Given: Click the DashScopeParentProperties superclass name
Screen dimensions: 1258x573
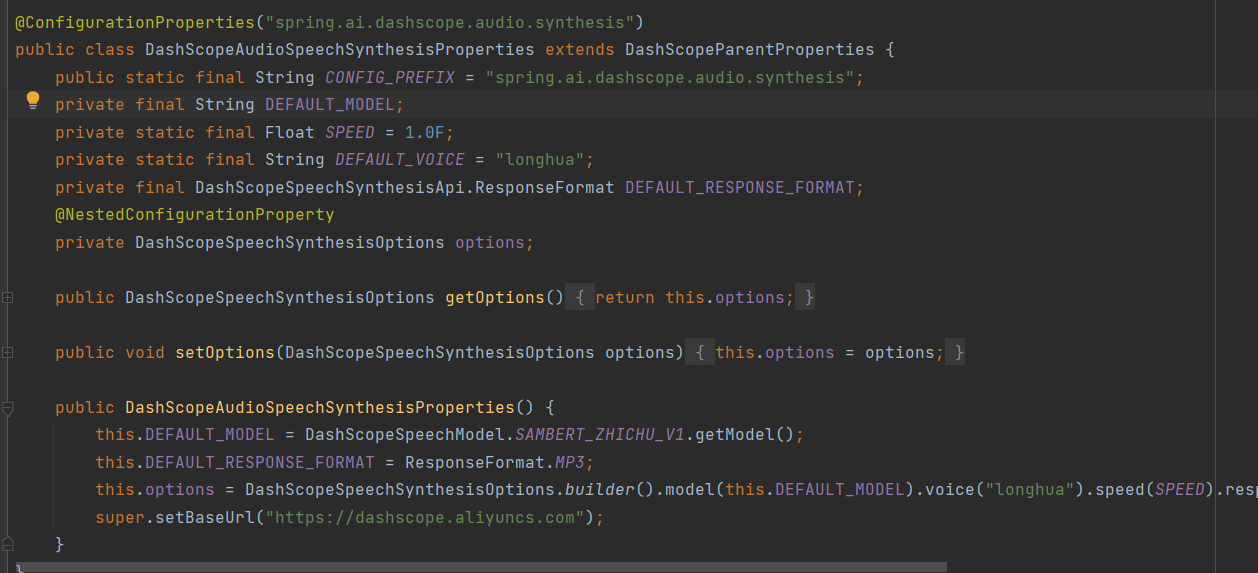Looking at the screenshot, I should pyautogui.click(x=749, y=49).
